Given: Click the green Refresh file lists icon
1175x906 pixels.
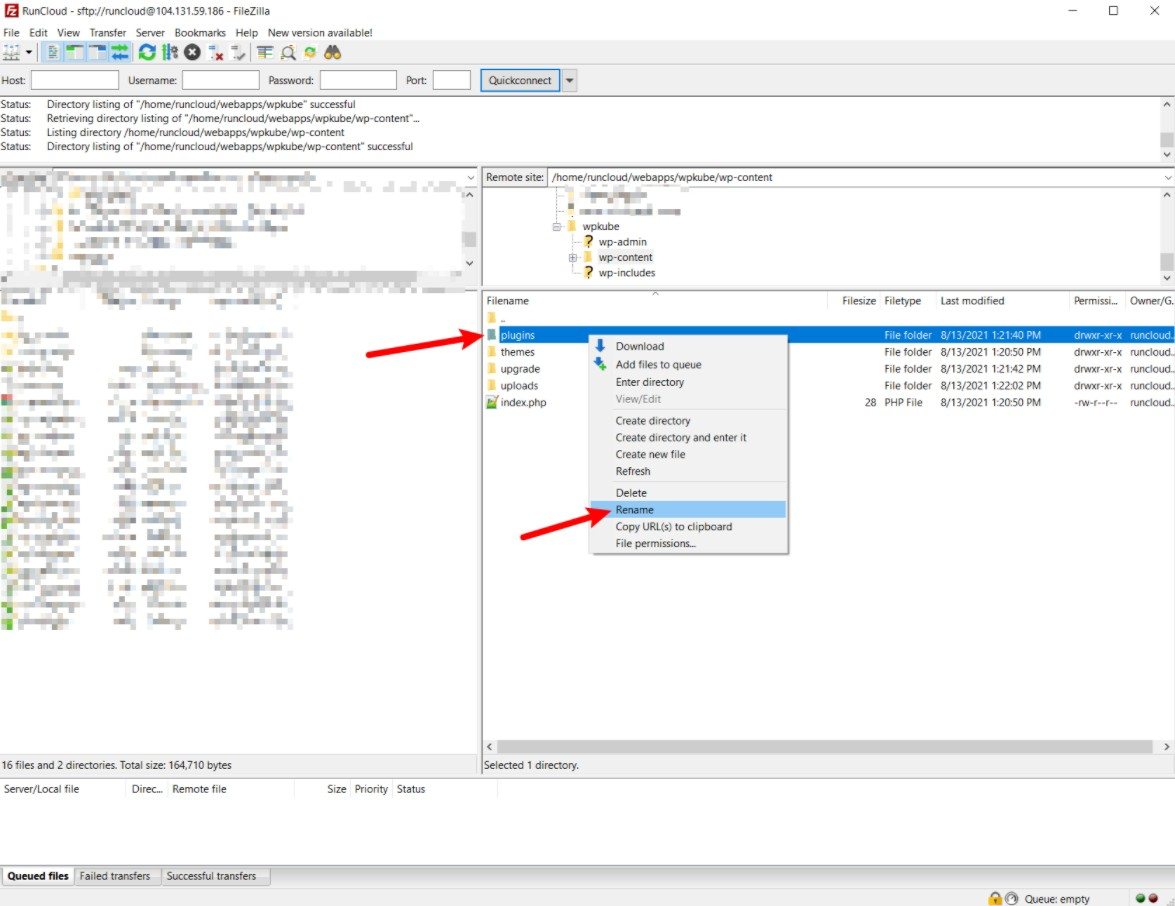Looking at the screenshot, I should 147,52.
